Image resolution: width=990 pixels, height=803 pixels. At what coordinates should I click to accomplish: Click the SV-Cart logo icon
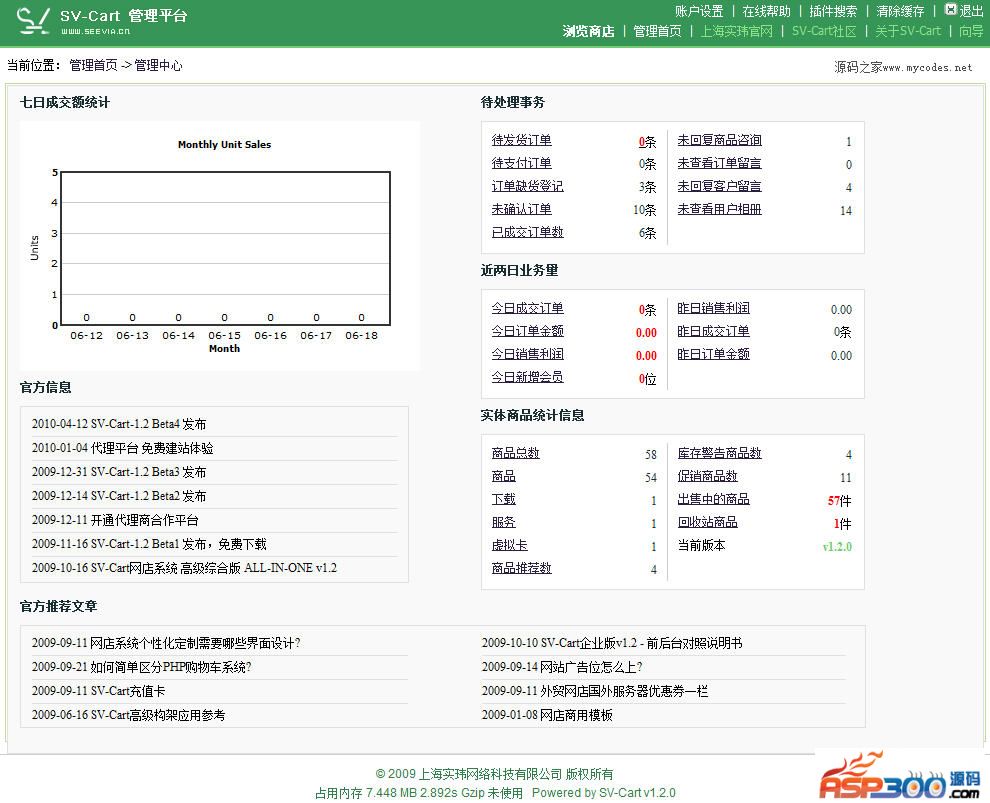[33, 21]
